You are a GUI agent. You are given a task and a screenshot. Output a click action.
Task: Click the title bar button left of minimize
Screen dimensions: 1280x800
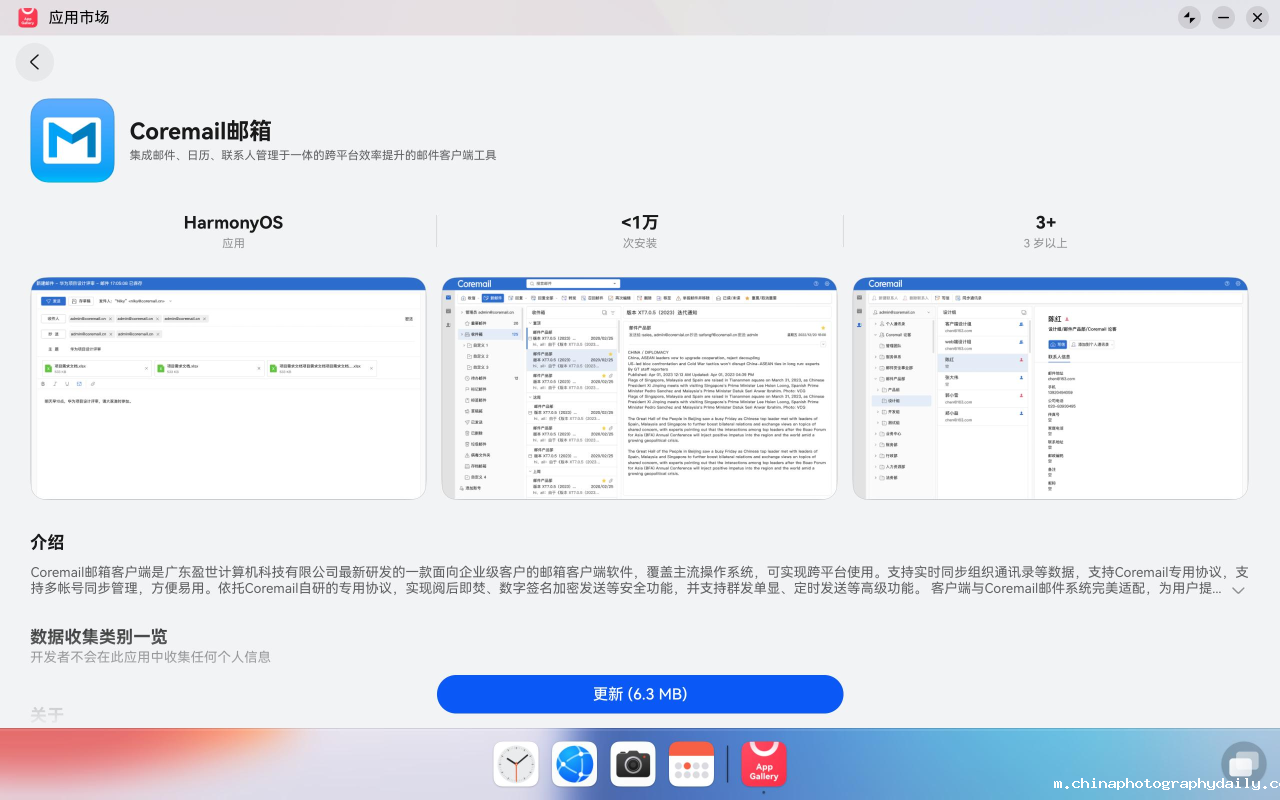point(1189,17)
